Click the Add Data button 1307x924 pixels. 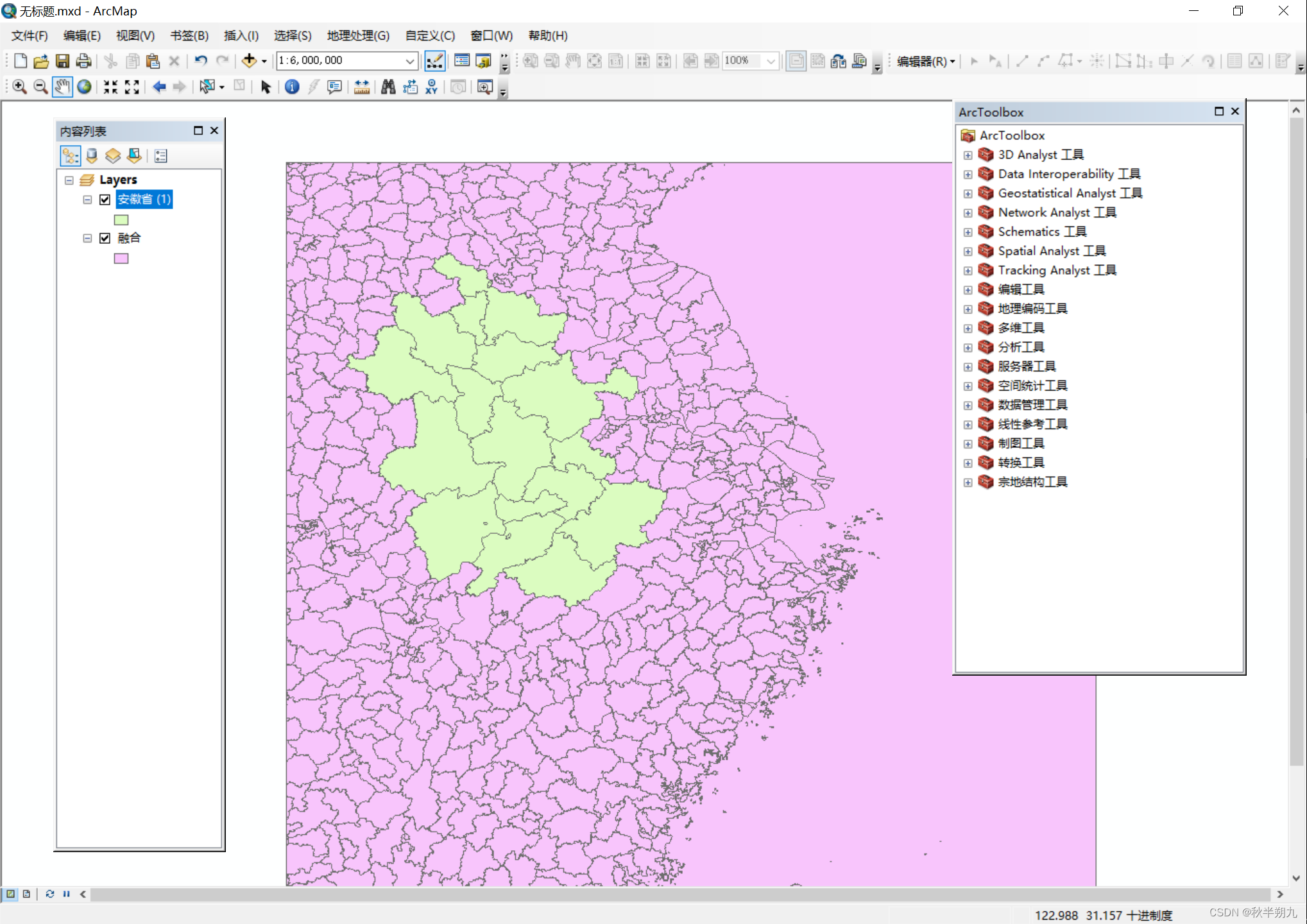249,61
